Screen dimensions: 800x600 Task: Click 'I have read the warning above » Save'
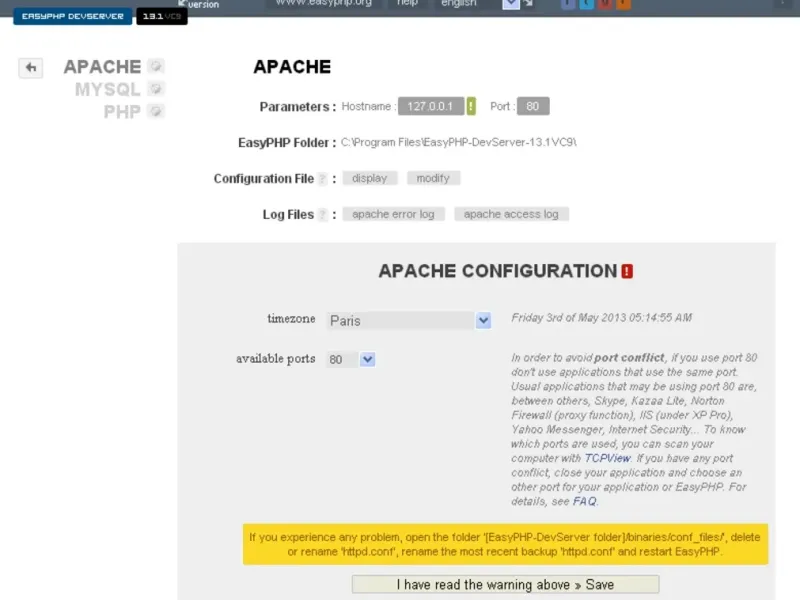coord(505,584)
